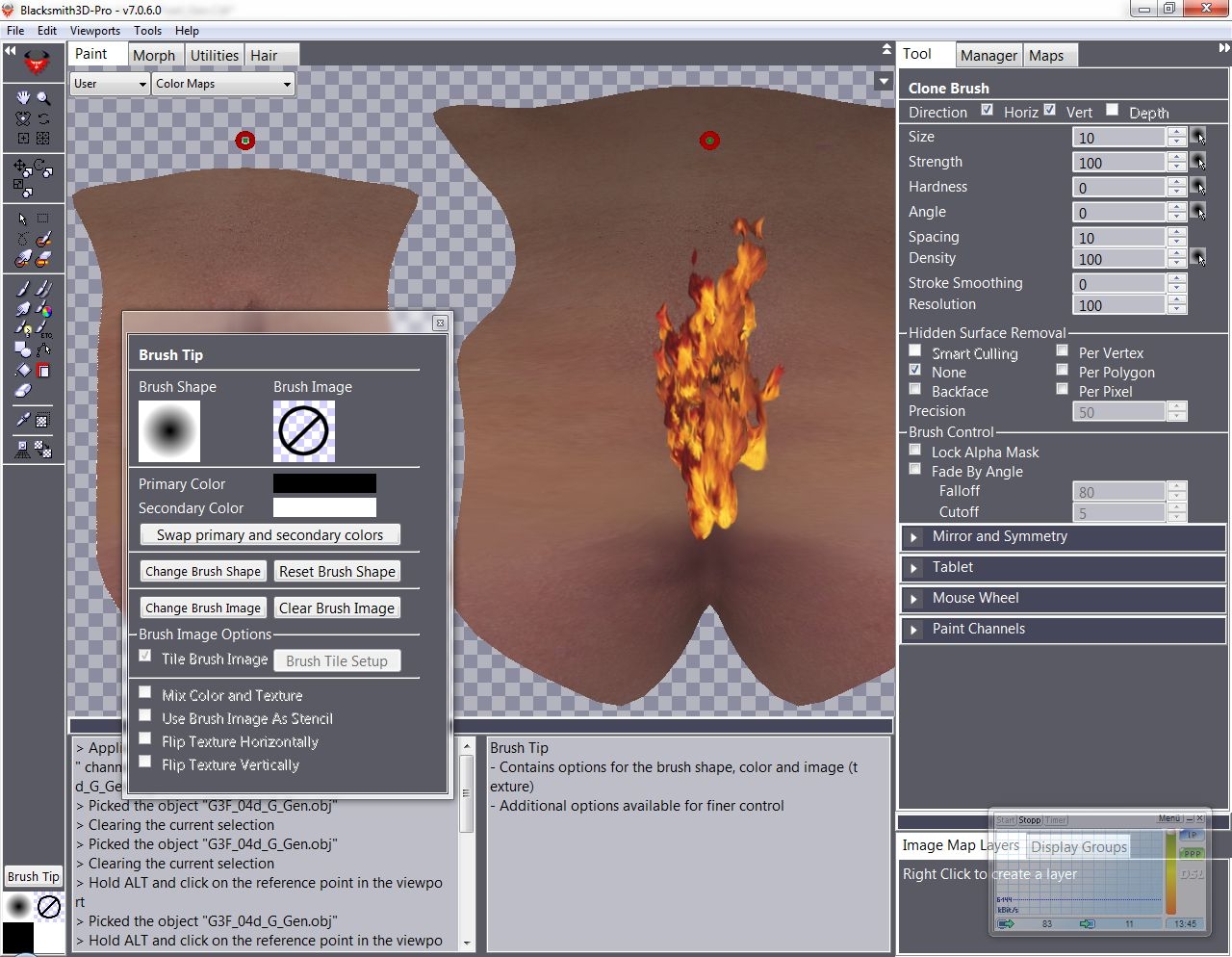Increase Size value with up stepper

coord(1177,132)
